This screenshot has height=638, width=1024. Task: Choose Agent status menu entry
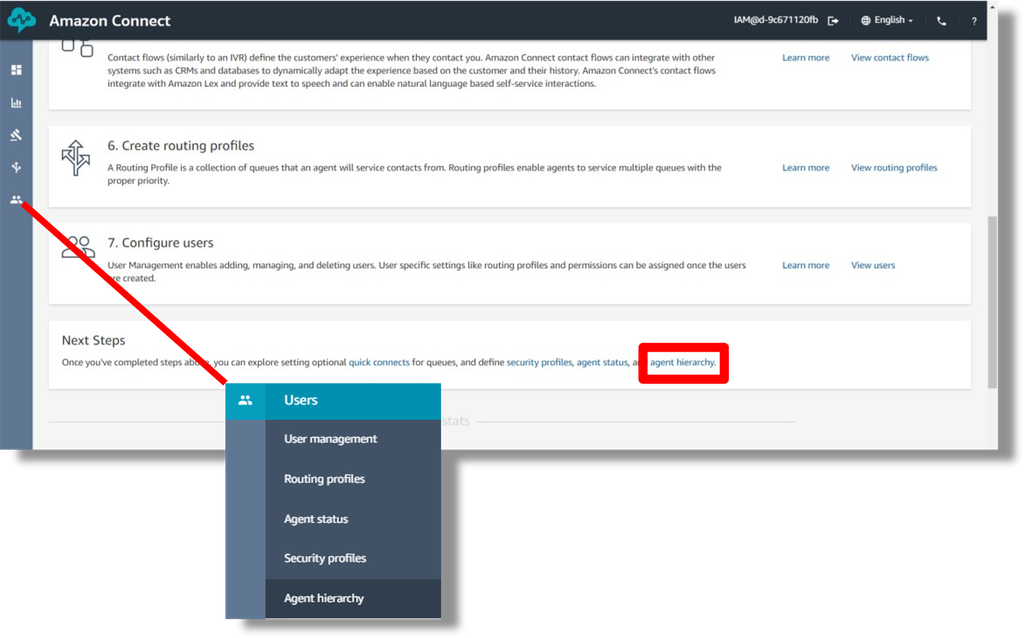pos(316,519)
